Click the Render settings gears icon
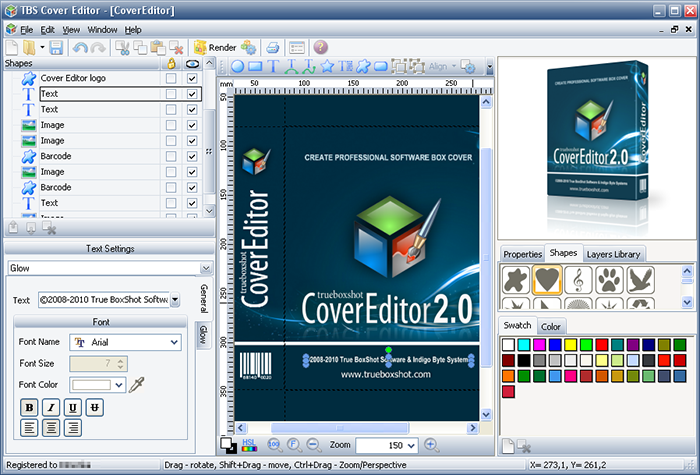This screenshot has width=700, height=475. [x=249, y=47]
